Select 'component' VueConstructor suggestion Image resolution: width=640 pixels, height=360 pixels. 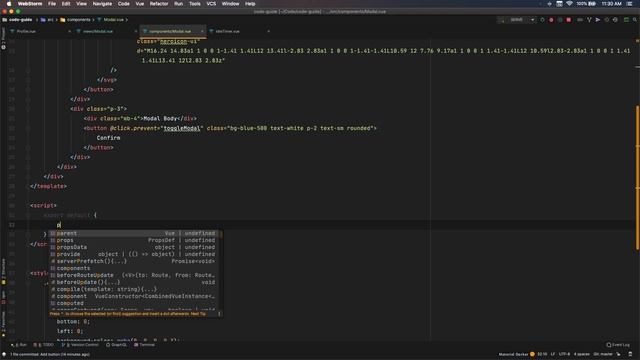[x=134, y=296]
